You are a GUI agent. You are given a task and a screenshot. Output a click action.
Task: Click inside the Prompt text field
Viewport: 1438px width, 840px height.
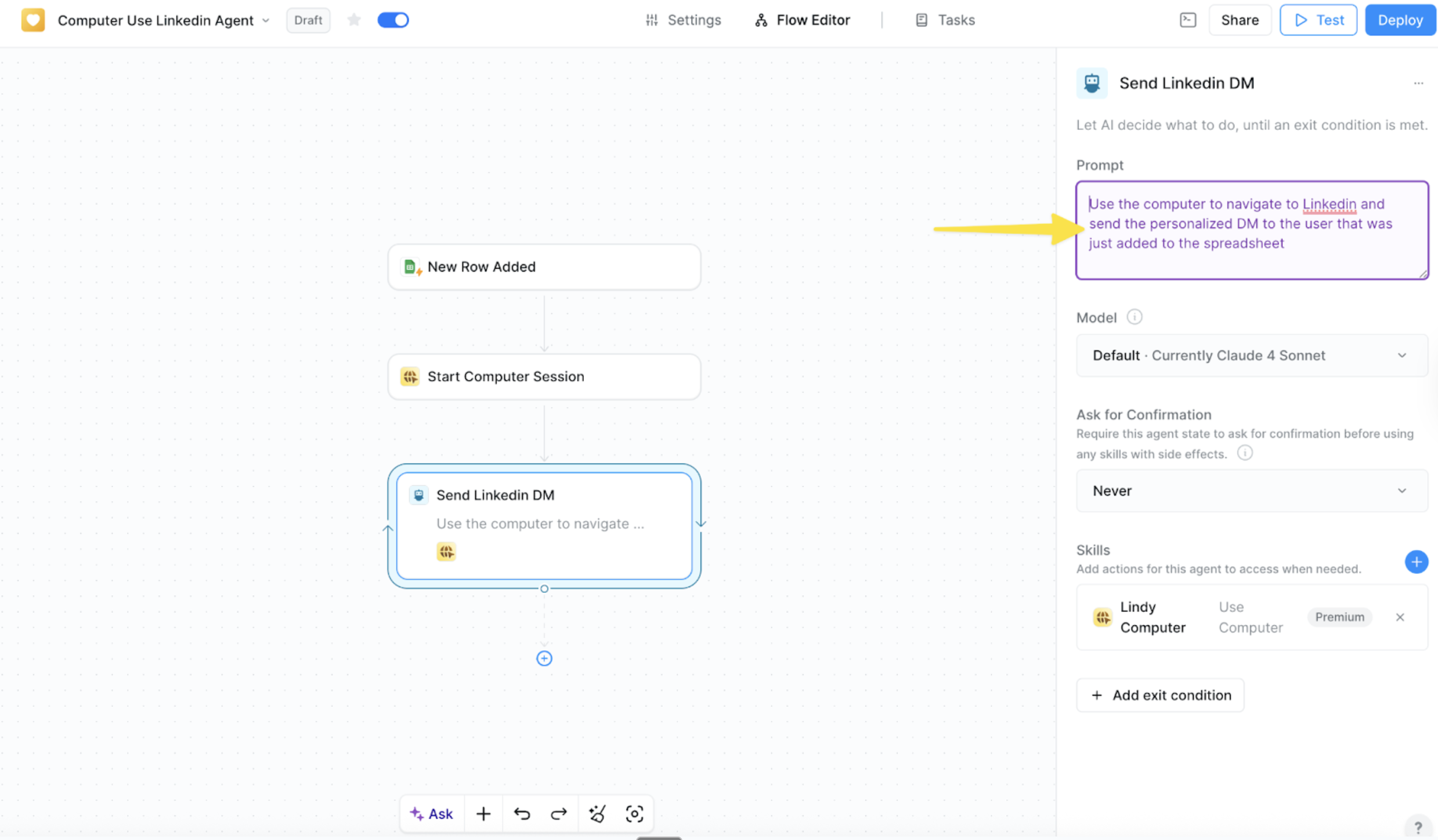[x=1251, y=230]
